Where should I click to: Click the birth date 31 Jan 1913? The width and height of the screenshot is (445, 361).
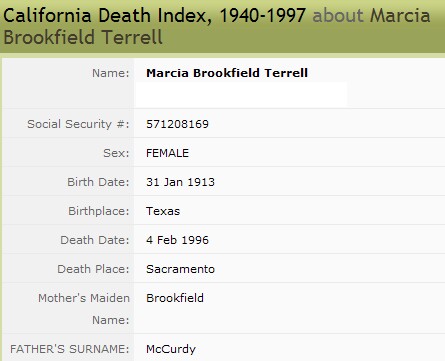point(180,182)
